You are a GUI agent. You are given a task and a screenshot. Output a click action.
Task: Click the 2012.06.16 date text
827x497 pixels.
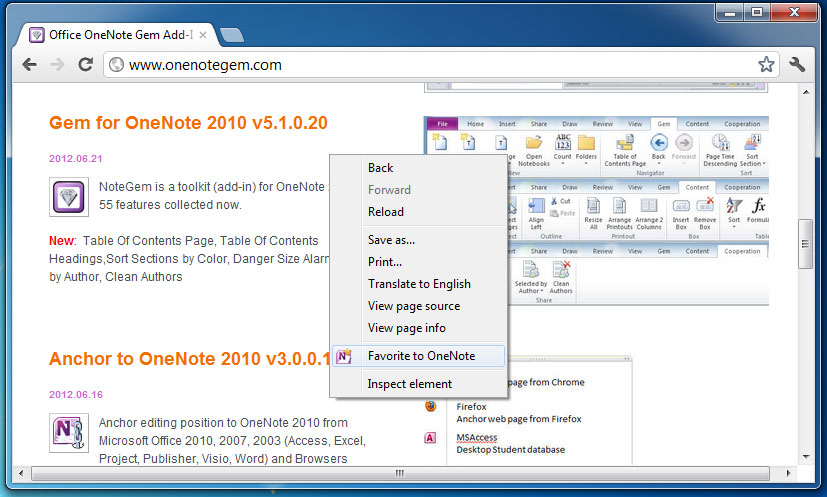(76, 395)
